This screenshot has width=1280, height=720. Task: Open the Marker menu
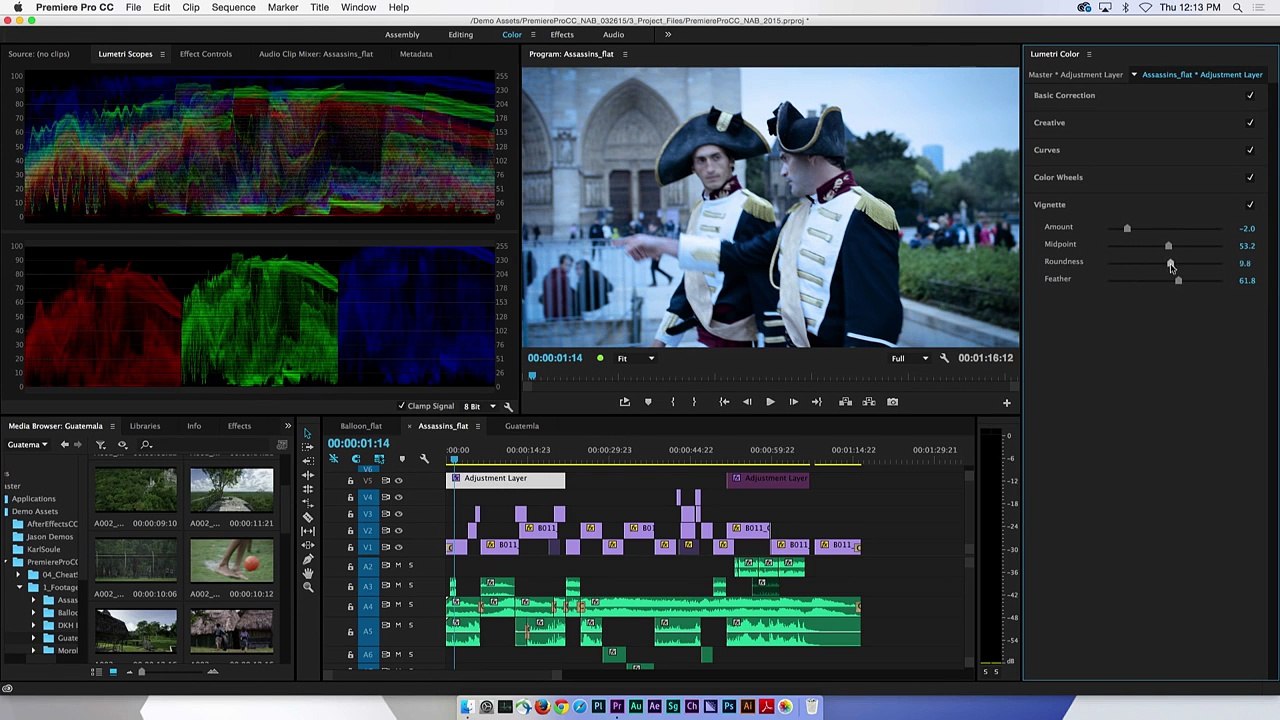tap(283, 7)
